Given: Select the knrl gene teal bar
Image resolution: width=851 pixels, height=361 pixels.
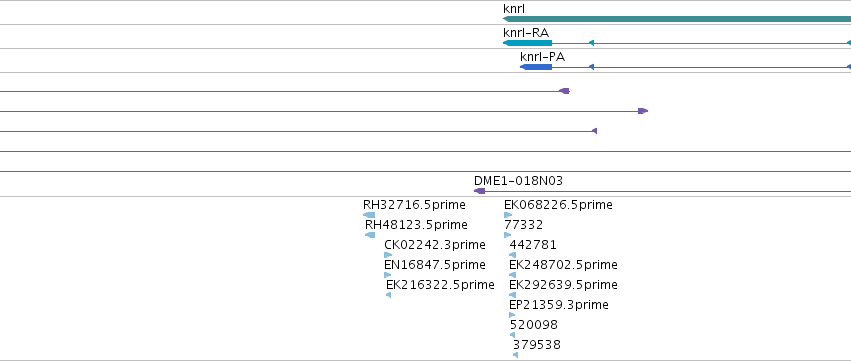Looking at the screenshot, I should coord(677,19).
